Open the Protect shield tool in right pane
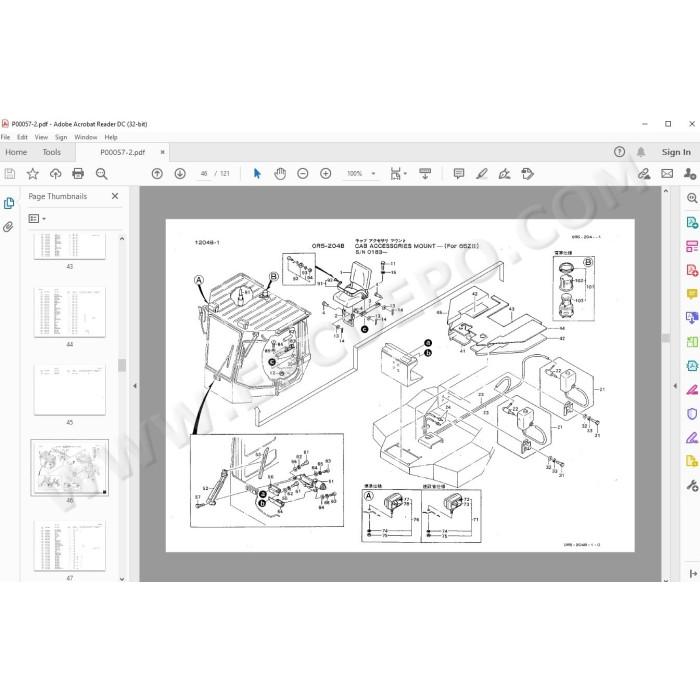Viewport: 700px width, 700px height. pos(692,414)
